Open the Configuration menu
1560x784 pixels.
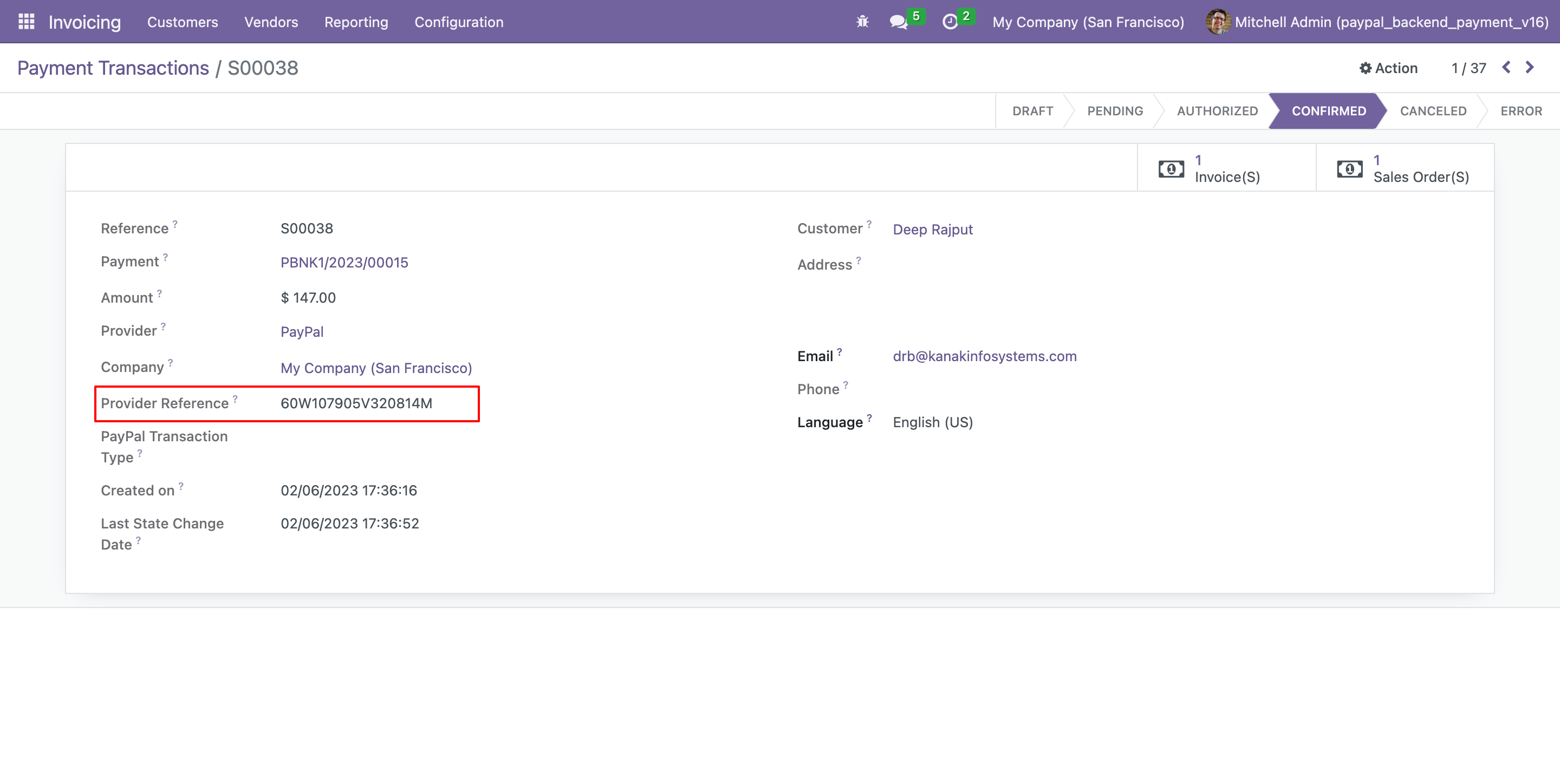[458, 22]
